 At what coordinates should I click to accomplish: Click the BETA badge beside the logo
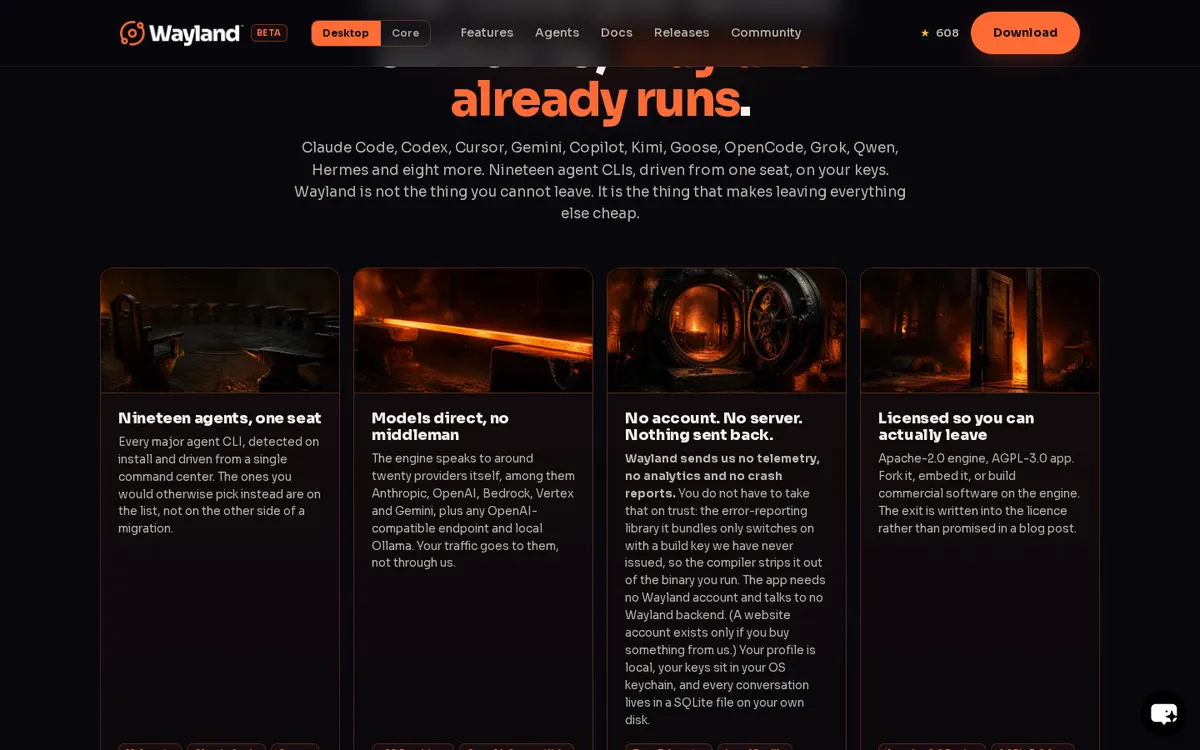[x=269, y=33]
